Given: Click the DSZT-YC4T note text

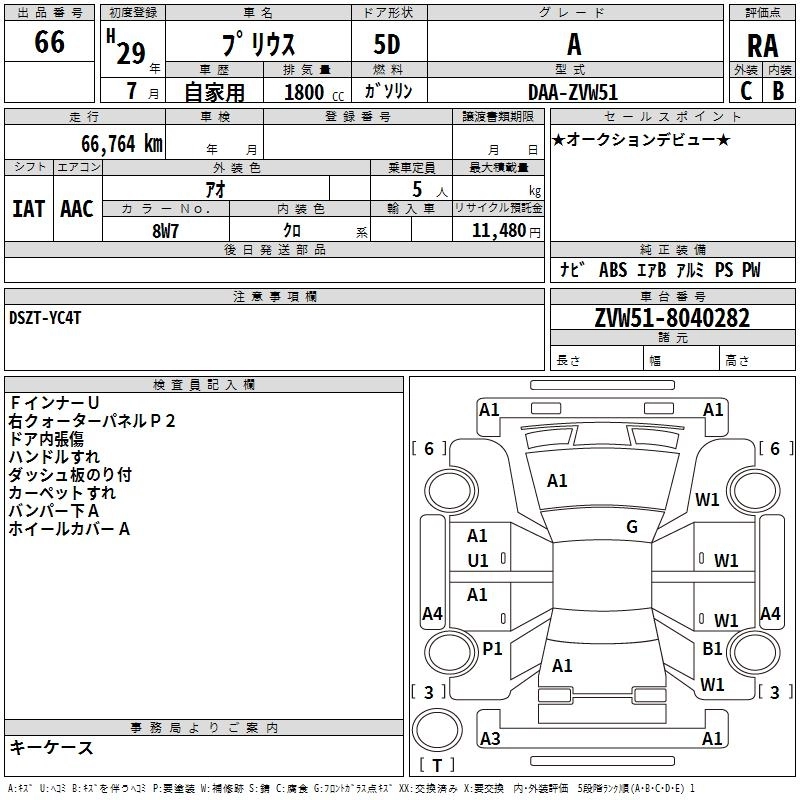Looking at the screenshot, I should pyautogui.click(x=46, y=318).
